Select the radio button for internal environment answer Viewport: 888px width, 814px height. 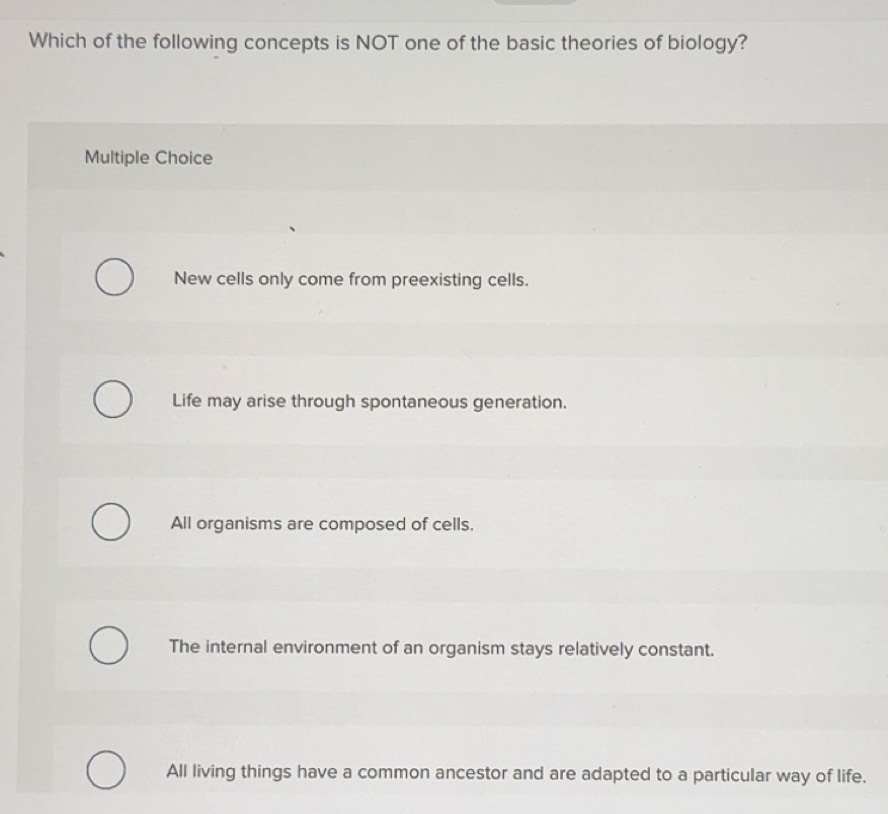tap(112, 646)
